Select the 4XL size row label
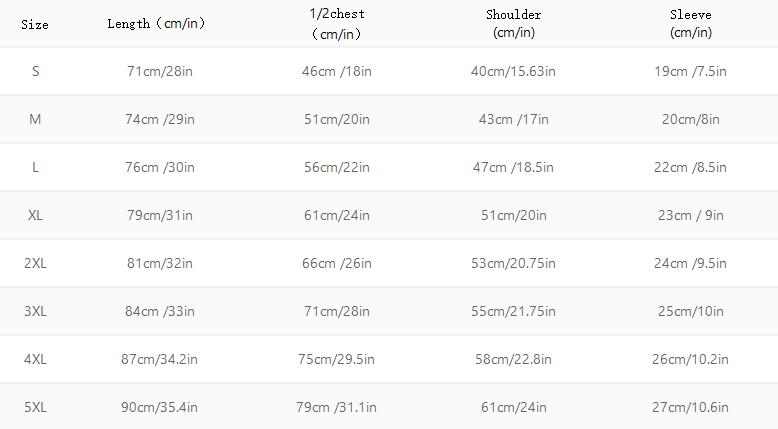 pos(35,360)
